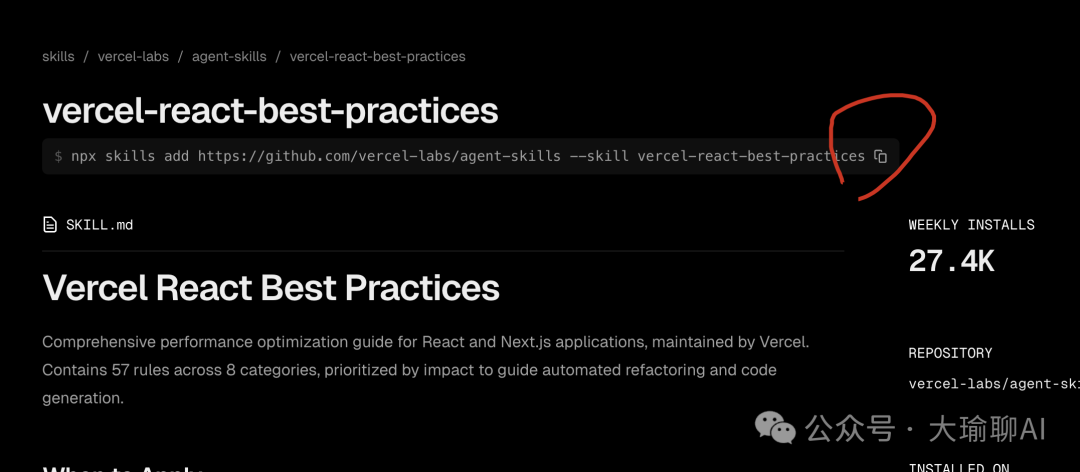Click the '公众号 · 大瑜聊AI' watermark text
The height and width of the screenshot is (472, 1080).
(925, 430)
